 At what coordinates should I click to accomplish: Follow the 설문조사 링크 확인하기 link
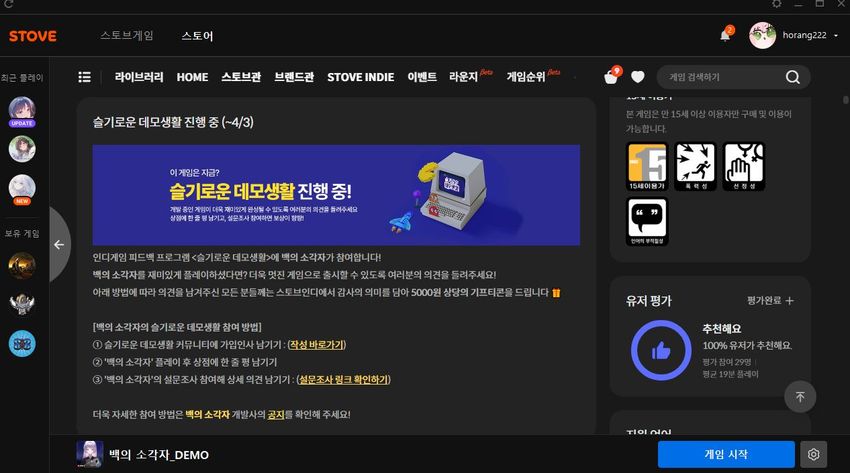[x=344, y=379]
